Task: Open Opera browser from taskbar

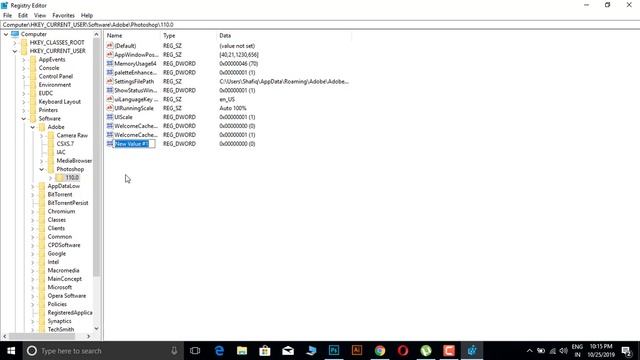Action: 403,351
